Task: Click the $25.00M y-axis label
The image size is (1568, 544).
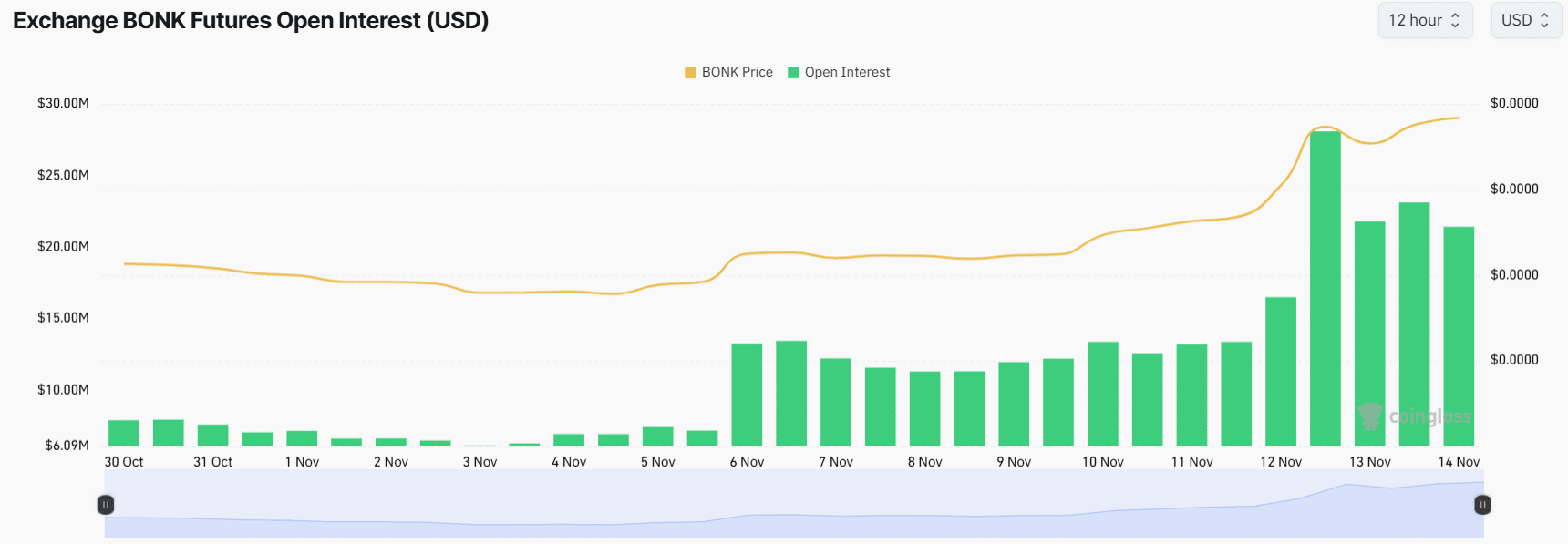Action: 63,175
